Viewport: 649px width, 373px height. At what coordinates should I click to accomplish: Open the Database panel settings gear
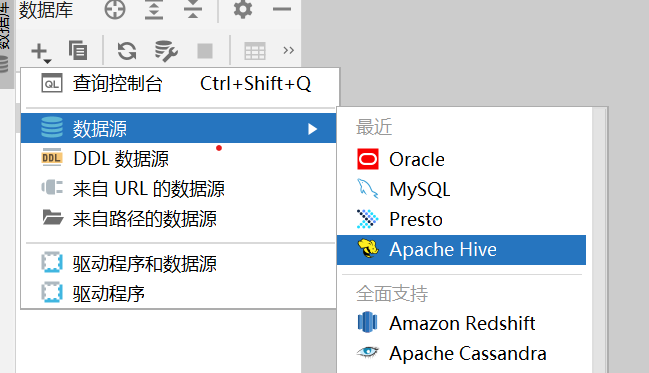(x=243, y=9)
